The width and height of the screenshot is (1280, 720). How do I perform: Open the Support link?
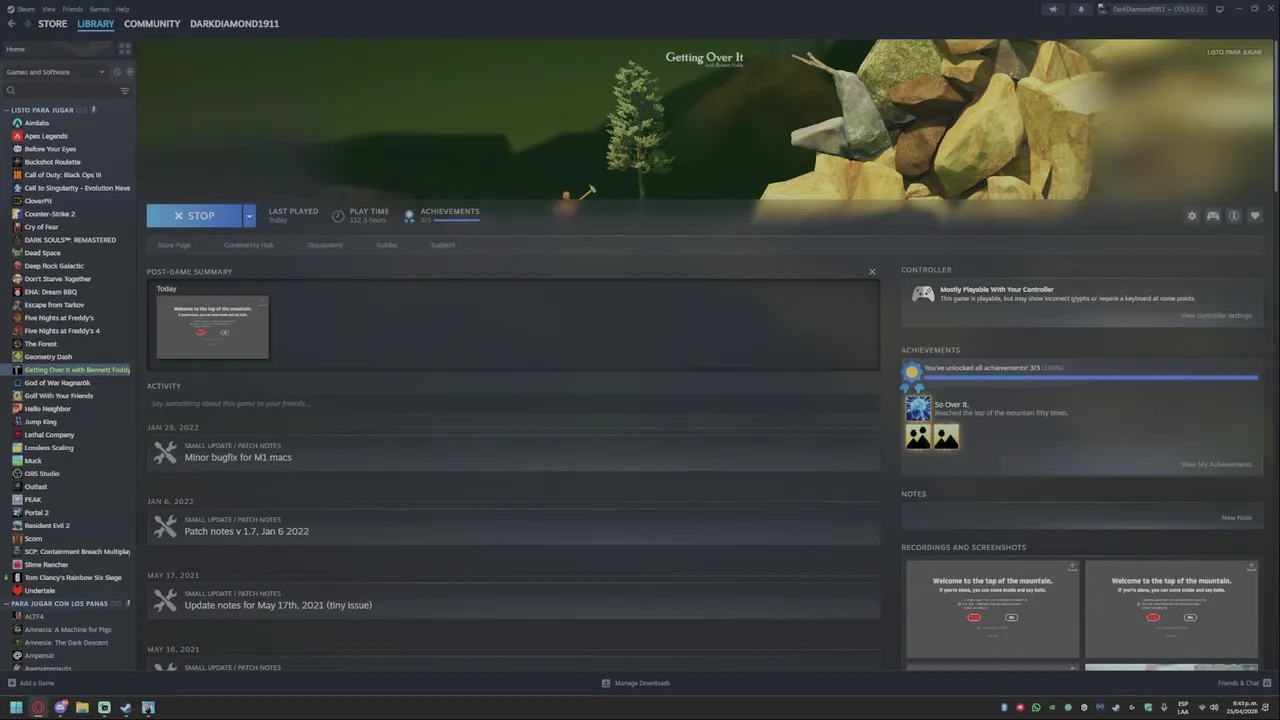click(443, 245)
